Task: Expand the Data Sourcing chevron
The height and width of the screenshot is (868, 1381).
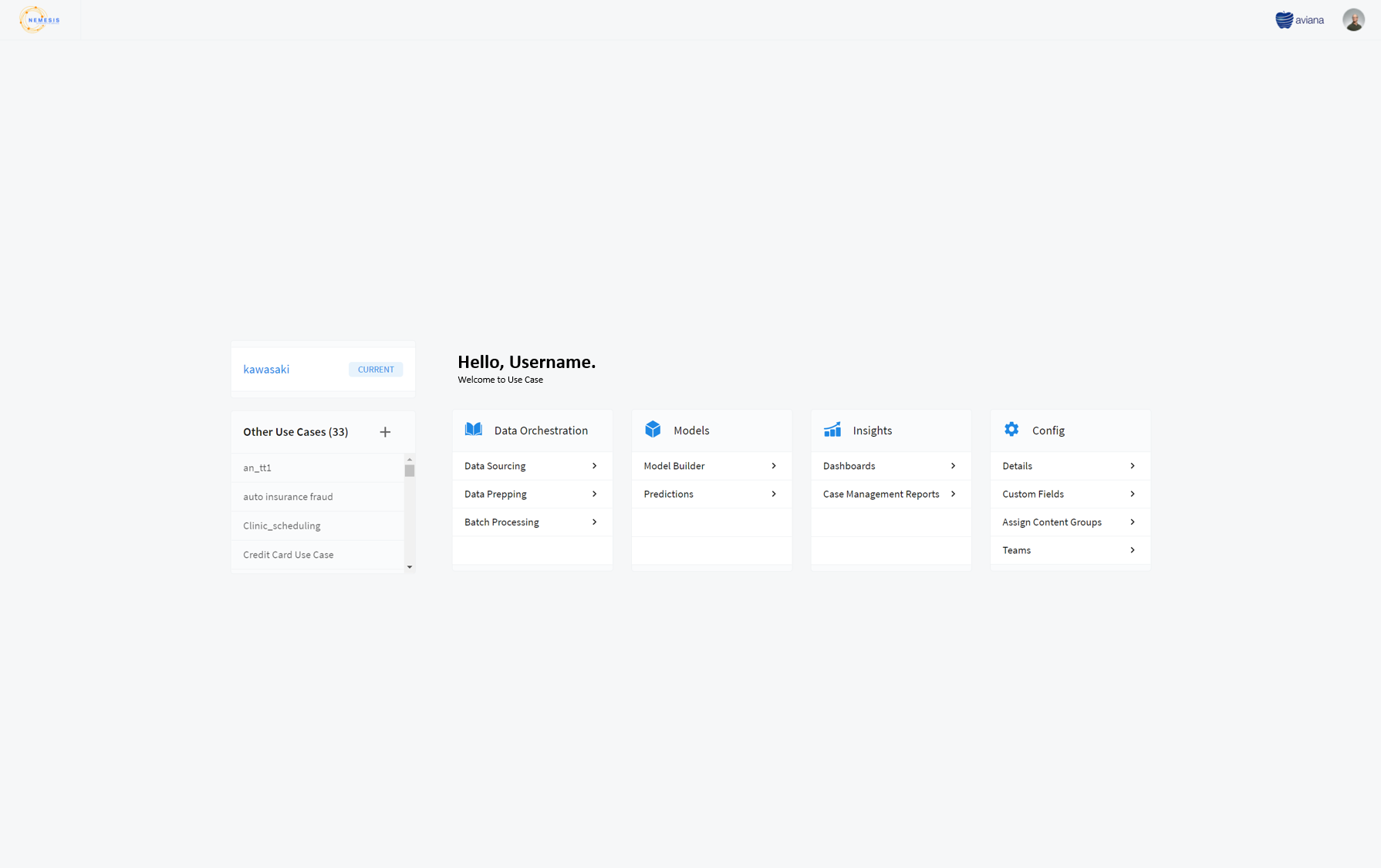Action: click(x=594, y=466)
